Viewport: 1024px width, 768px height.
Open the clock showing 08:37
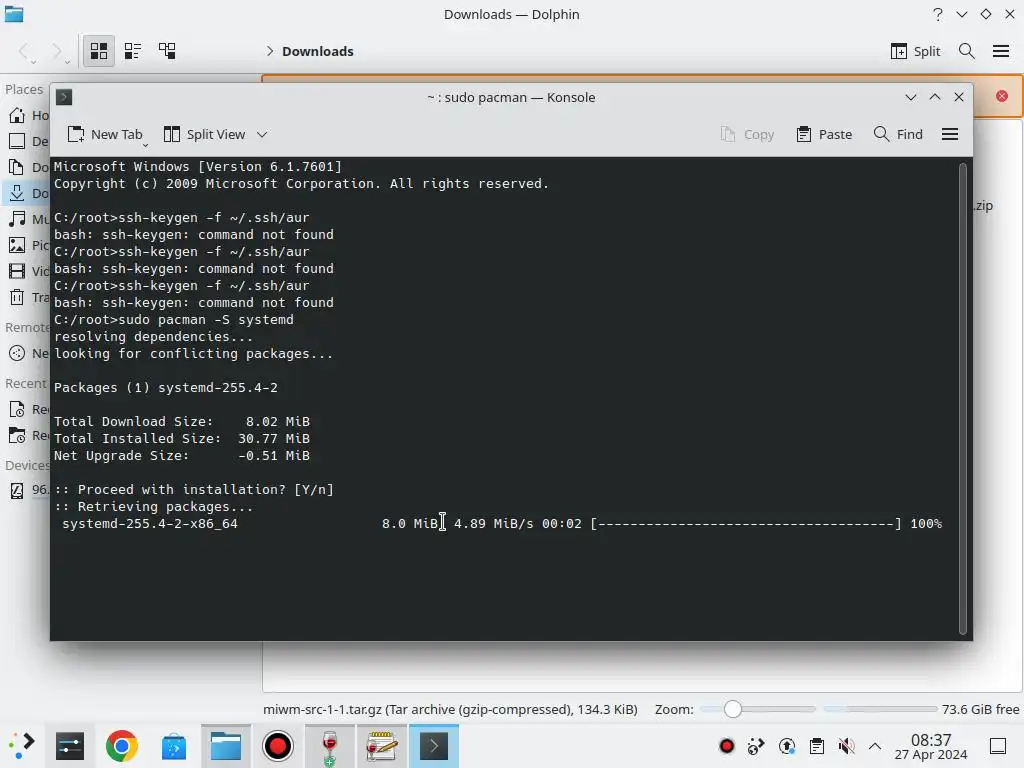pyautogui.click(x=931, y=746)
